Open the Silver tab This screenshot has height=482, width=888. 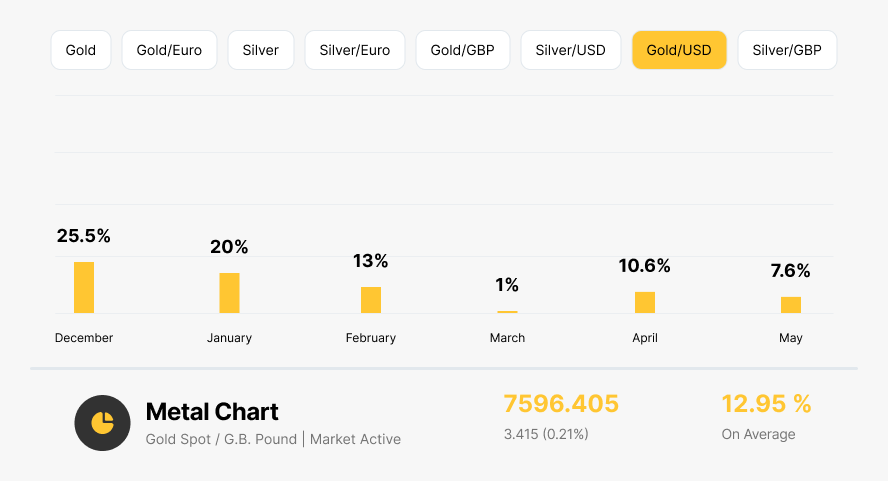(x=261, y=50)
